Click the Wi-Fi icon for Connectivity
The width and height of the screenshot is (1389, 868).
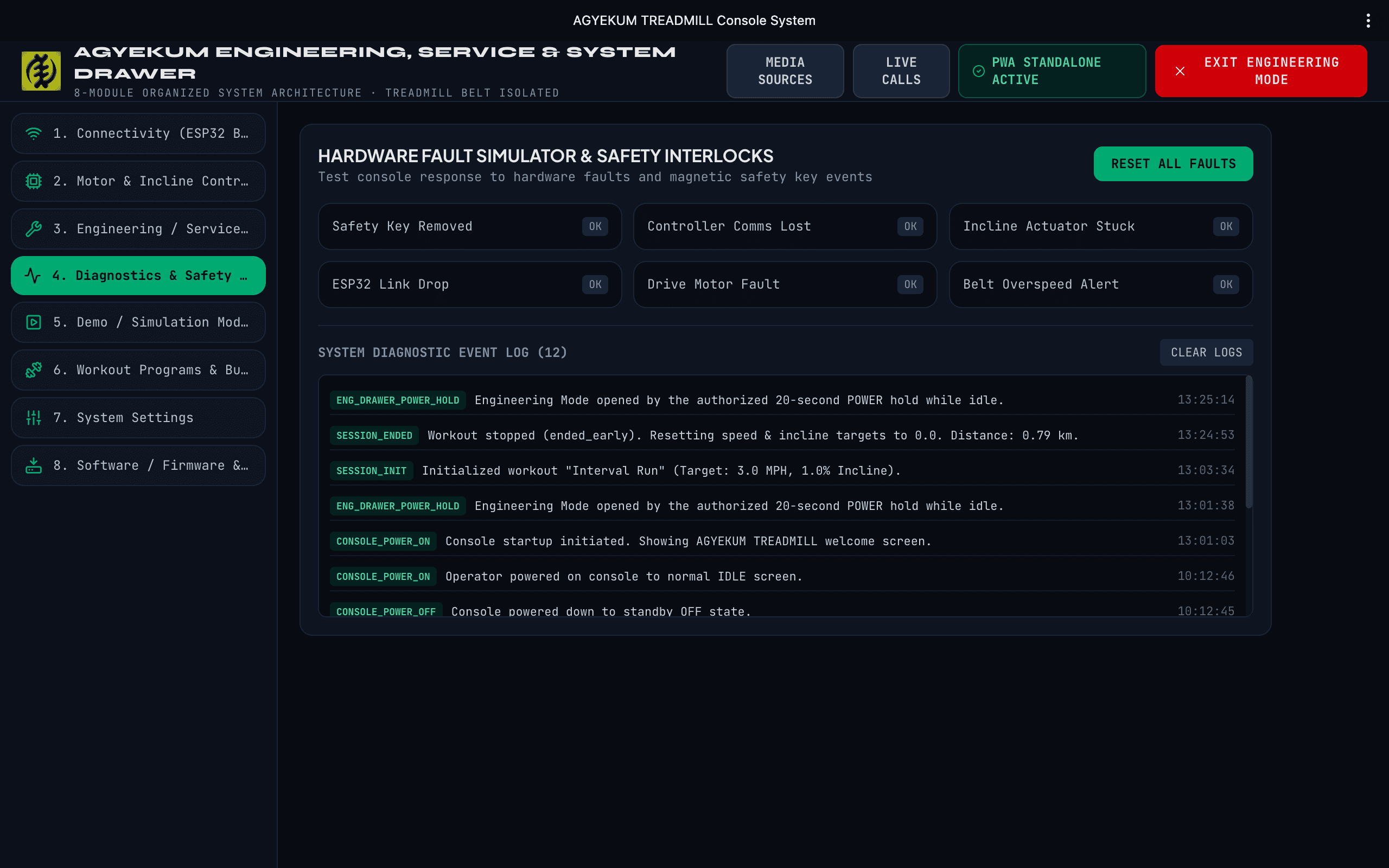tap(33, 133)
